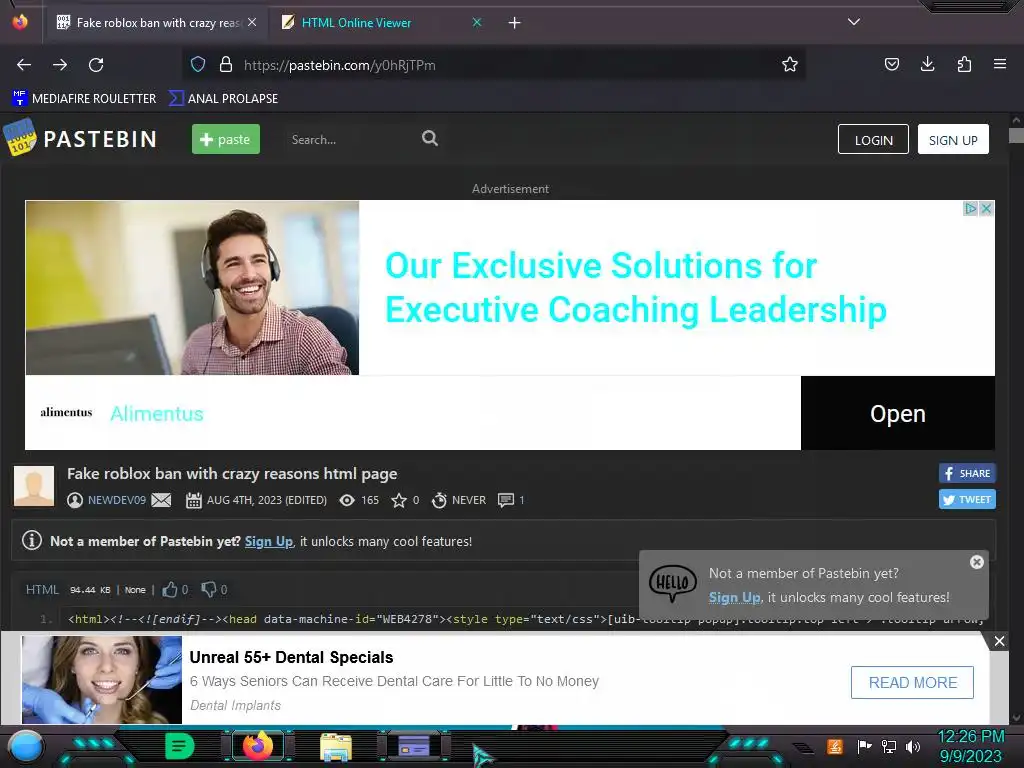This screenshot has width=1024, height=768.
Task: Open the File Explorer taskbar icon
Action: (x=336, y=747)
